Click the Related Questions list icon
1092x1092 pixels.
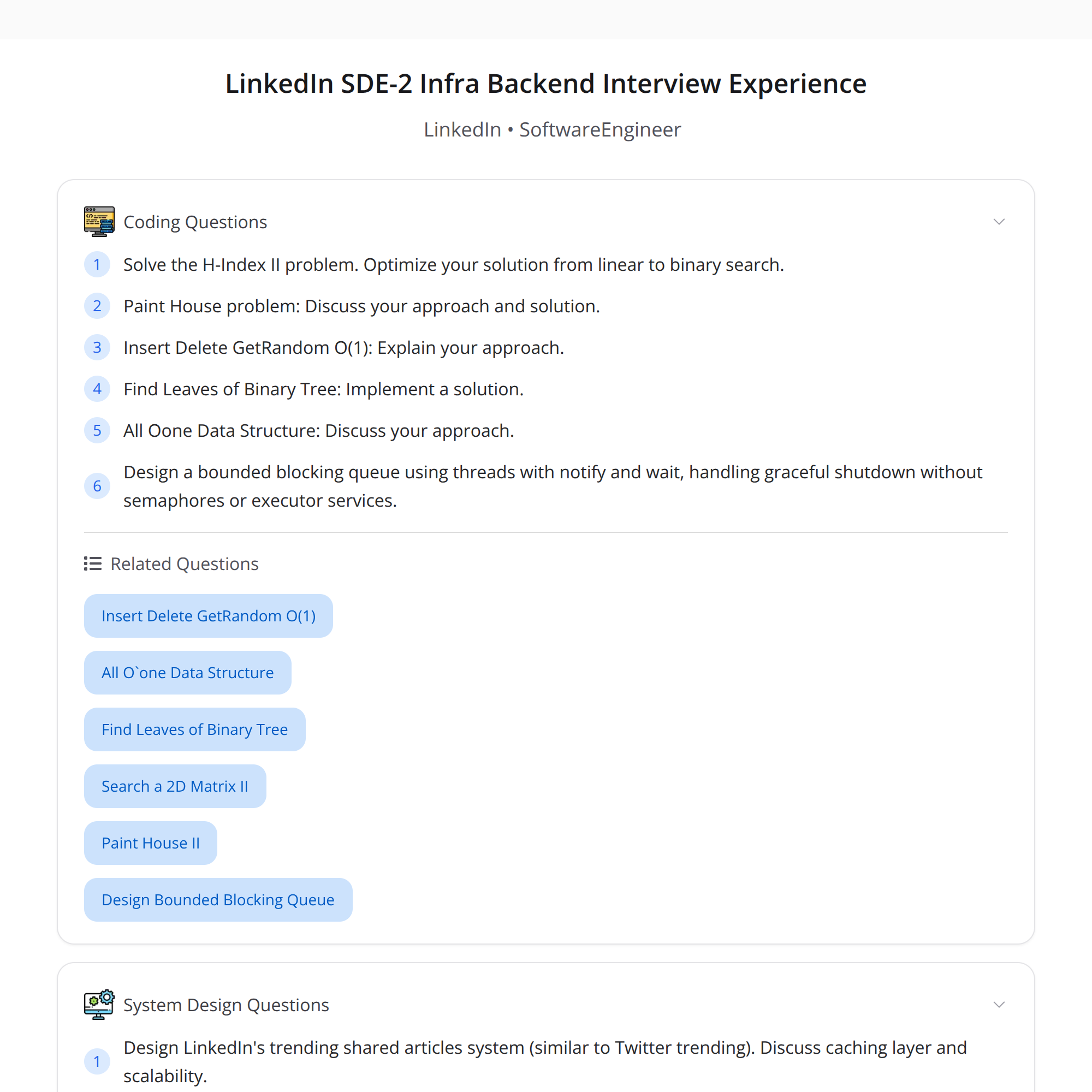(x=93, y=563)
